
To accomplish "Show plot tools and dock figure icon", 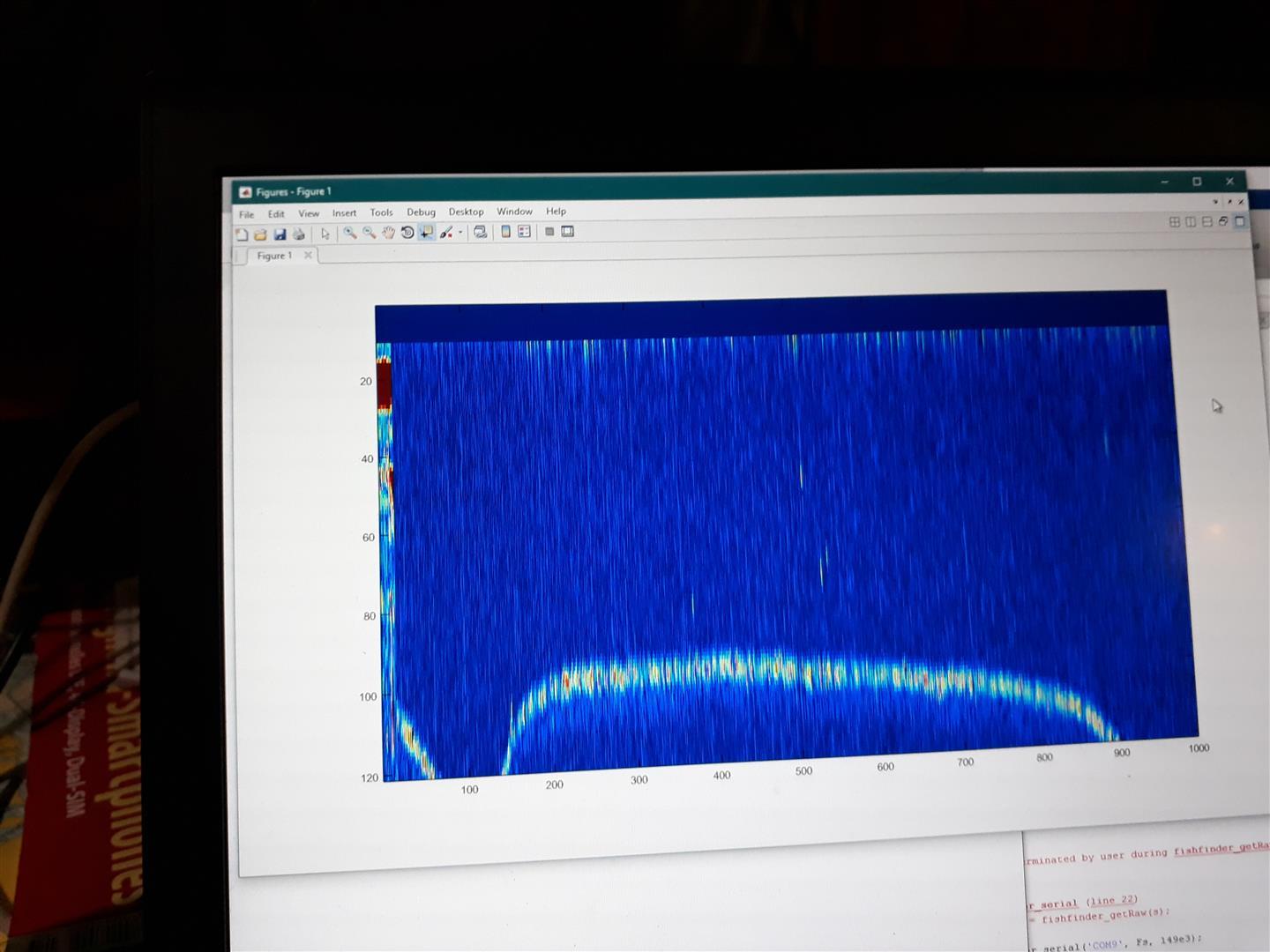I will coord(567,231).
